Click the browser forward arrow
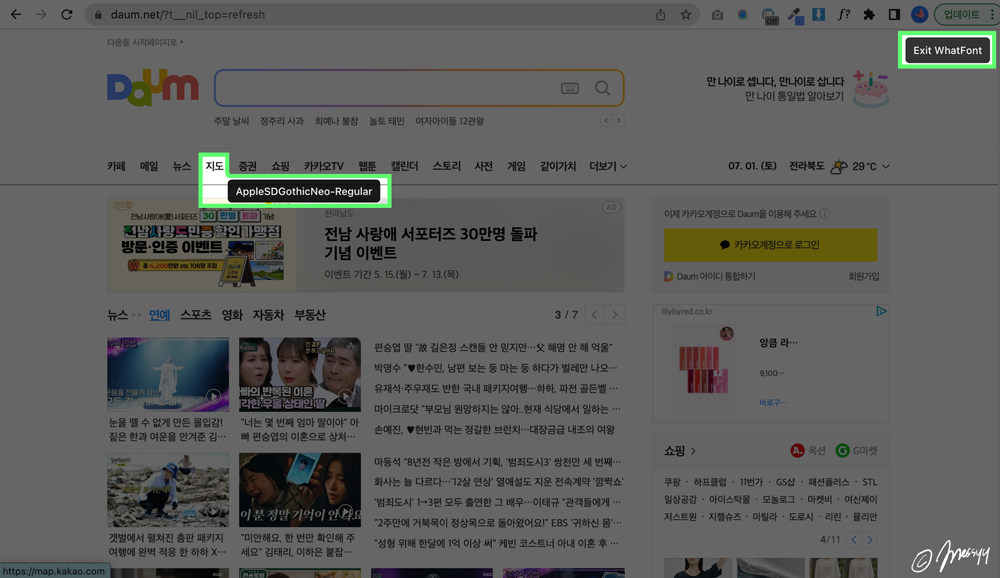The image size is (1000, 578). 41,14
